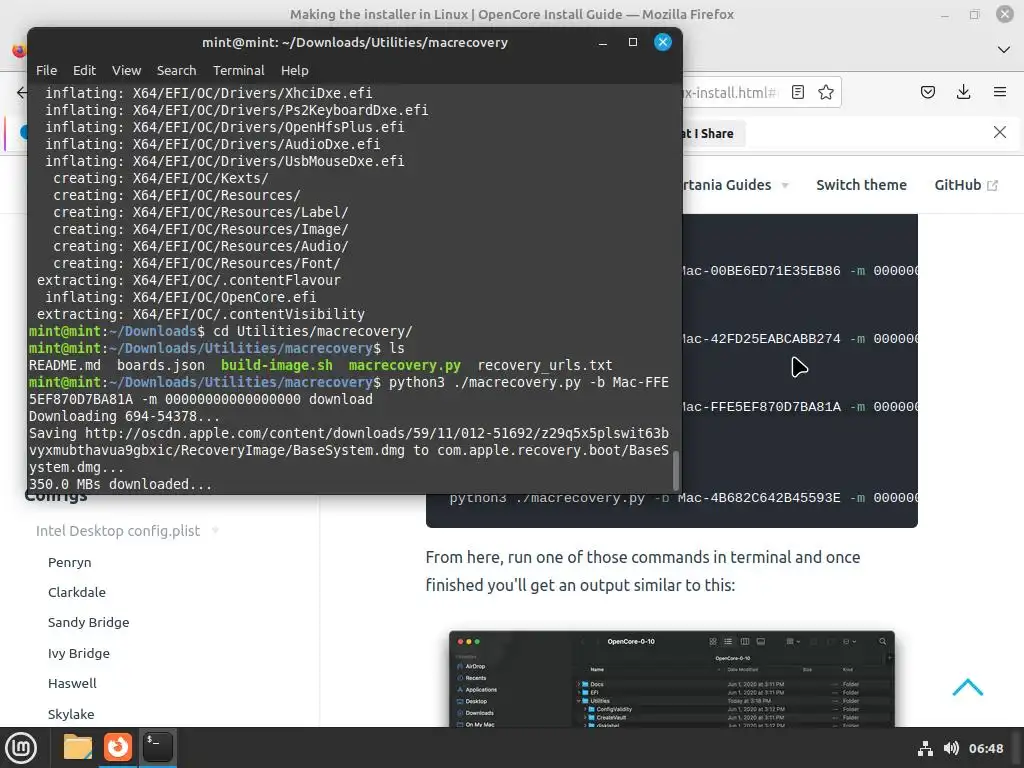Open the Skylake sidebar link
The image size is (1024, 768).
[x=71, y=714]
